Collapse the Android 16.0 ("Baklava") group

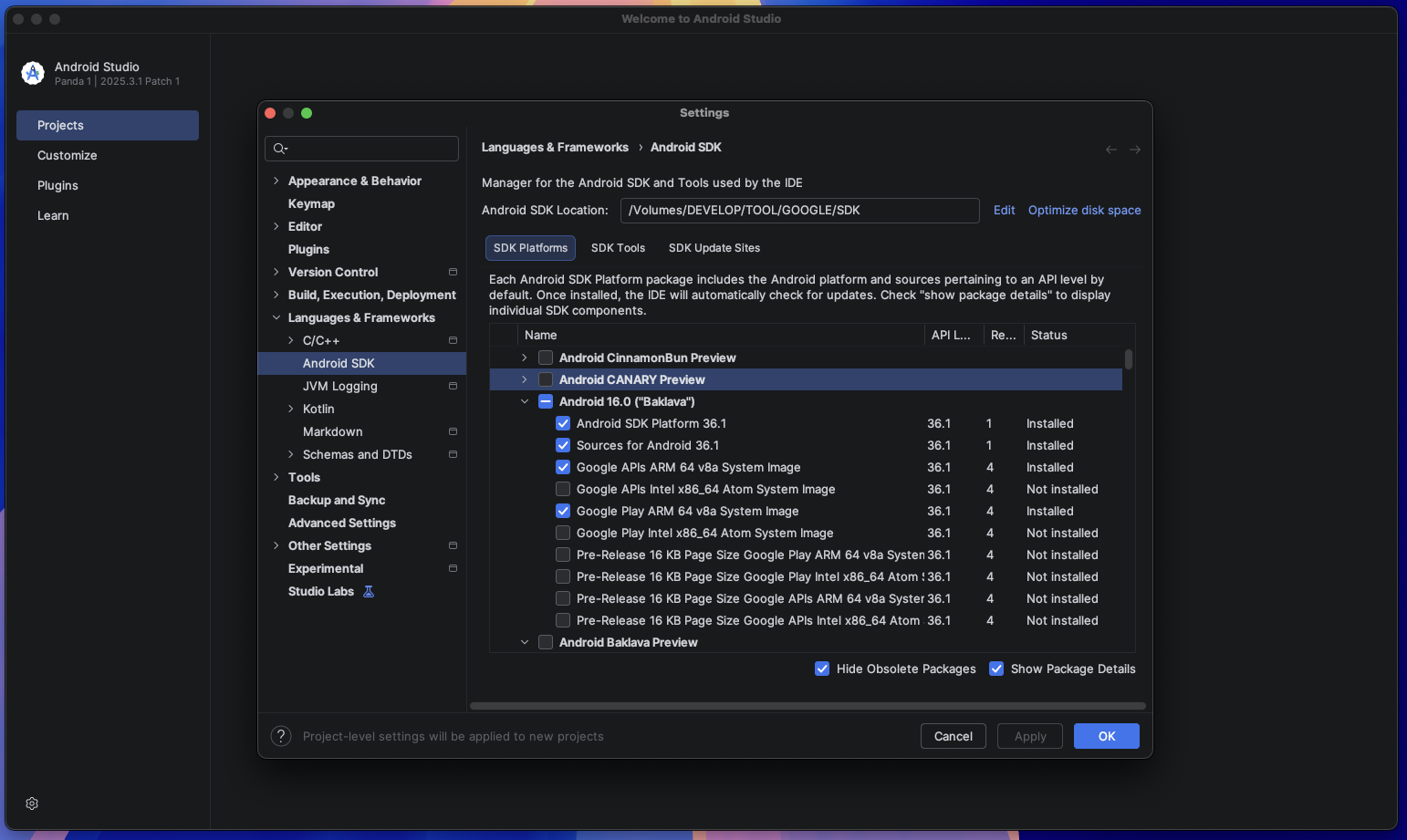[525, 401]
